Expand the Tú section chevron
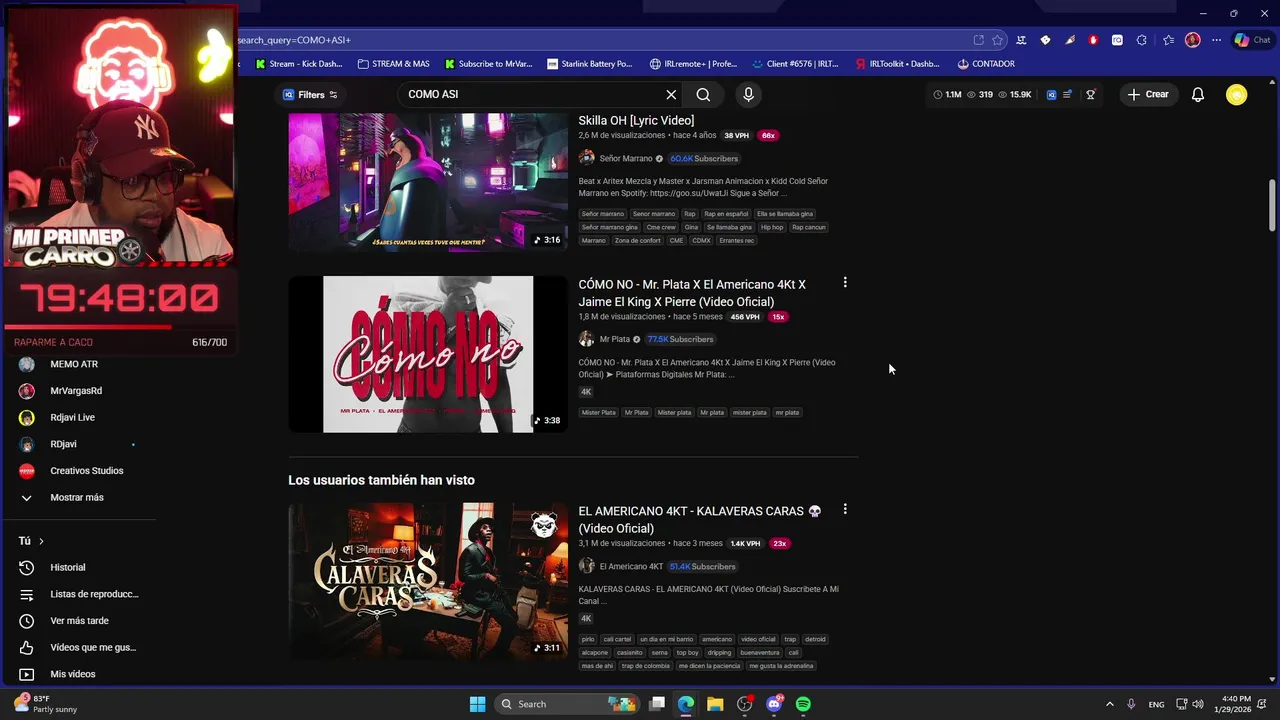 (x=41, y=541)
